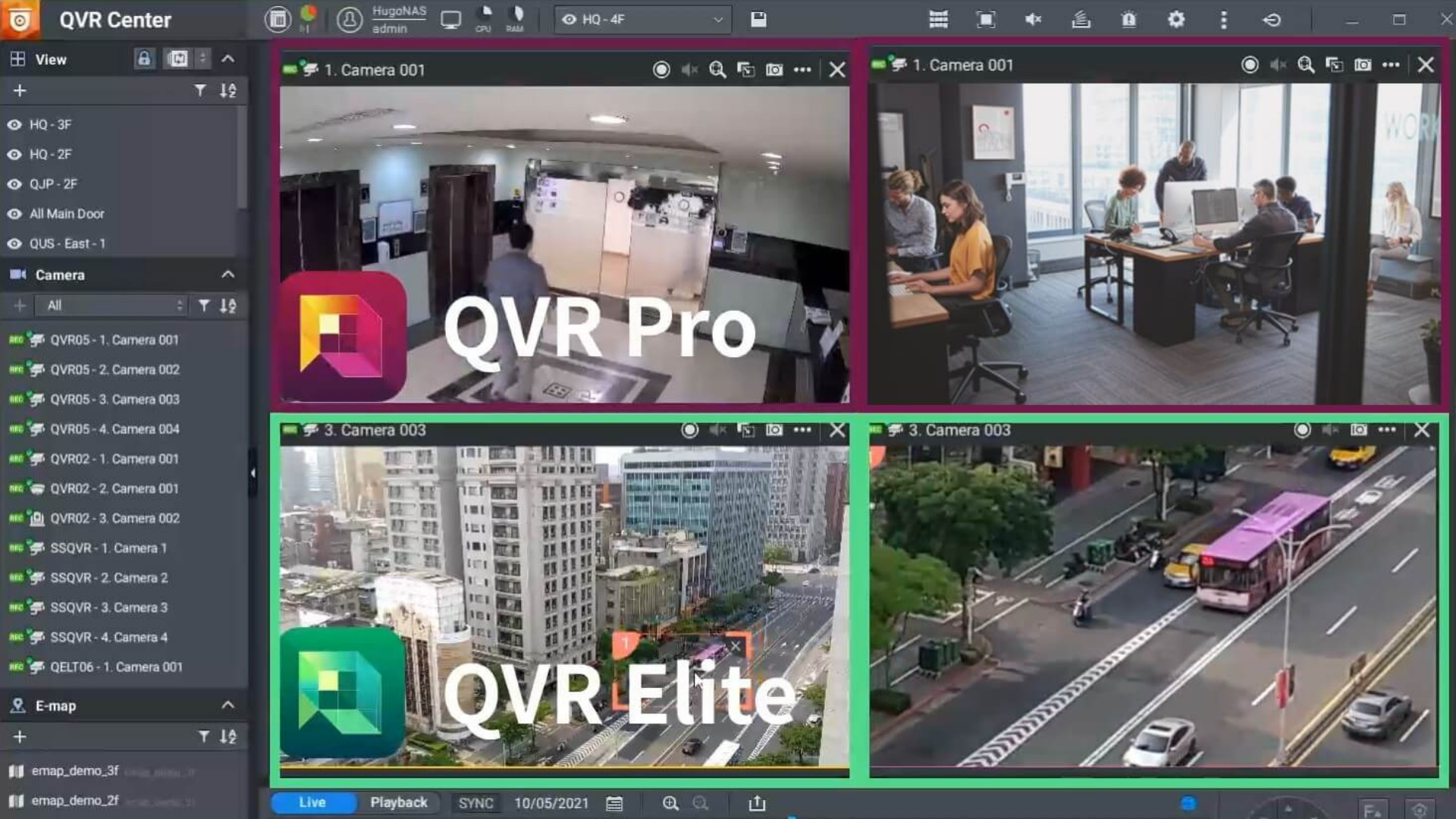Click the QVR Center app logo
The width and height of the screenshot is (1456, 819).
[x=20, y=20]
